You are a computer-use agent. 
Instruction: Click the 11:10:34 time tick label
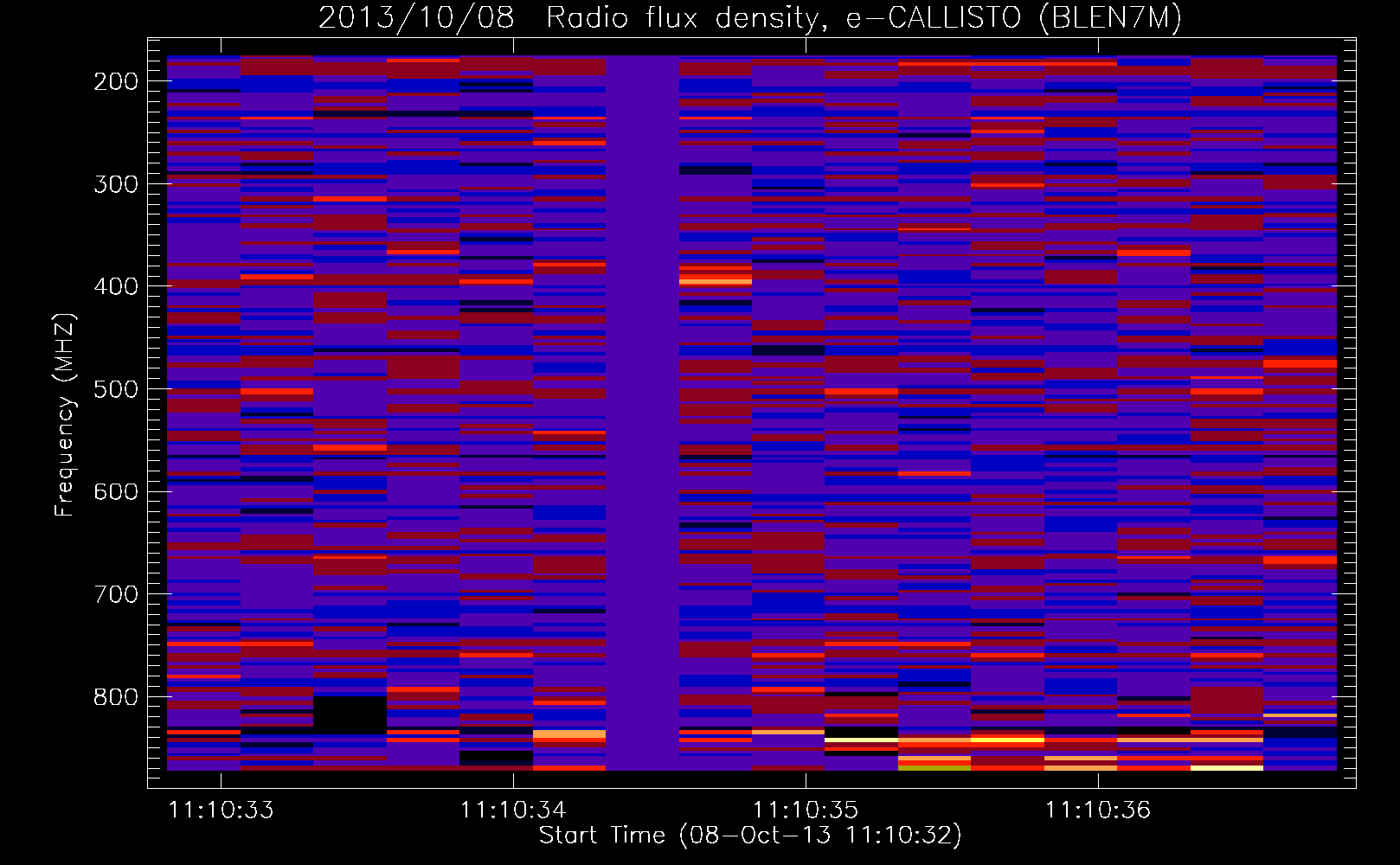coord(513,811)
